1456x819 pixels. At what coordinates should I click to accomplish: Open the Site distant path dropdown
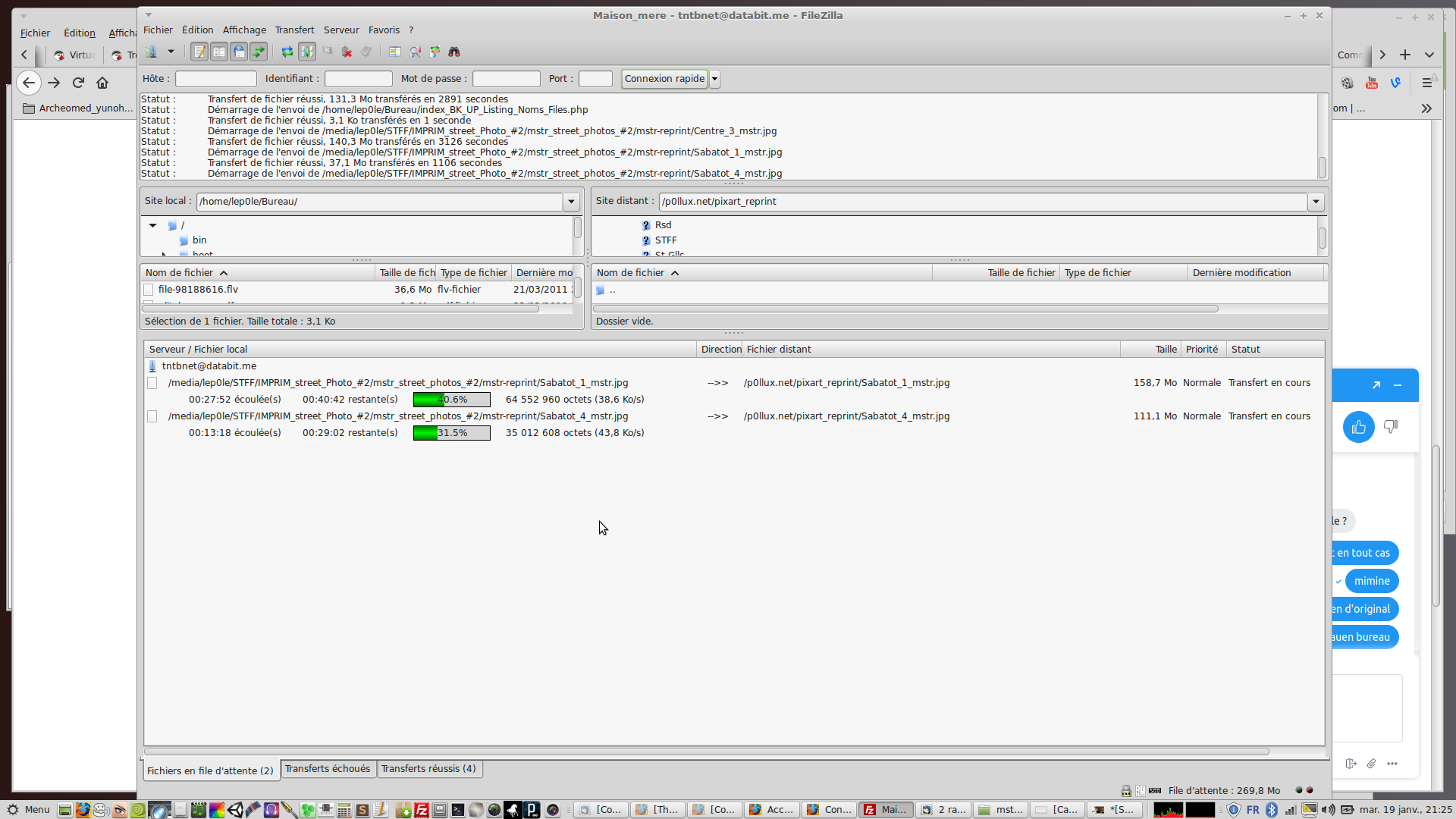coord(1316,202)
